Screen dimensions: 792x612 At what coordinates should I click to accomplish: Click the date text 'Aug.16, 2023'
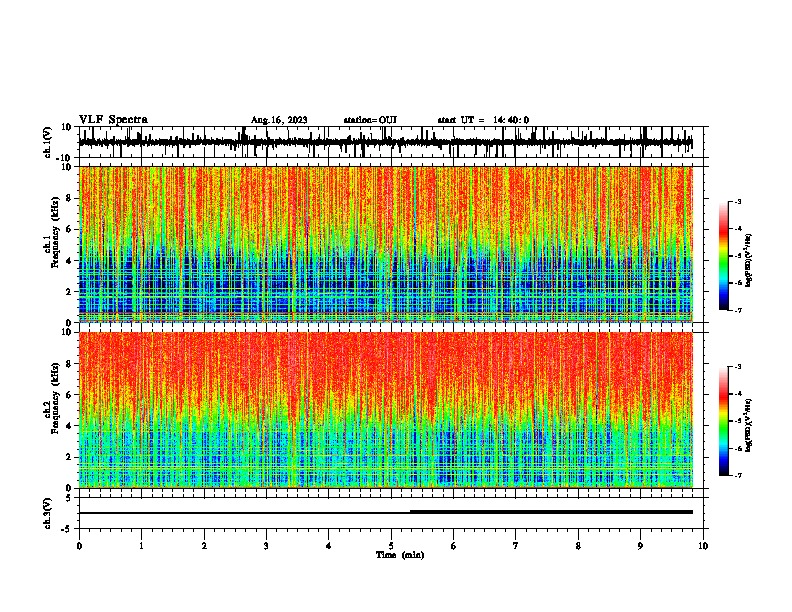(279, 120)
